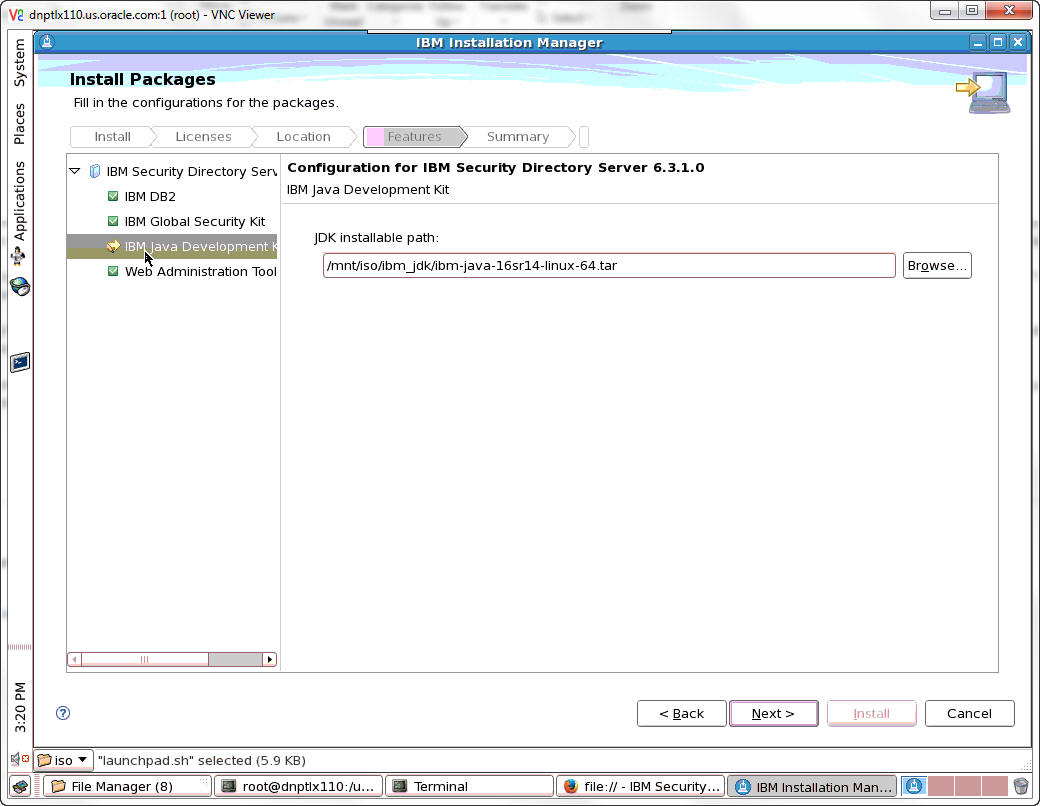
Task: Open the iso location dropdown in File Manager
Action: (x=64, y=760)
